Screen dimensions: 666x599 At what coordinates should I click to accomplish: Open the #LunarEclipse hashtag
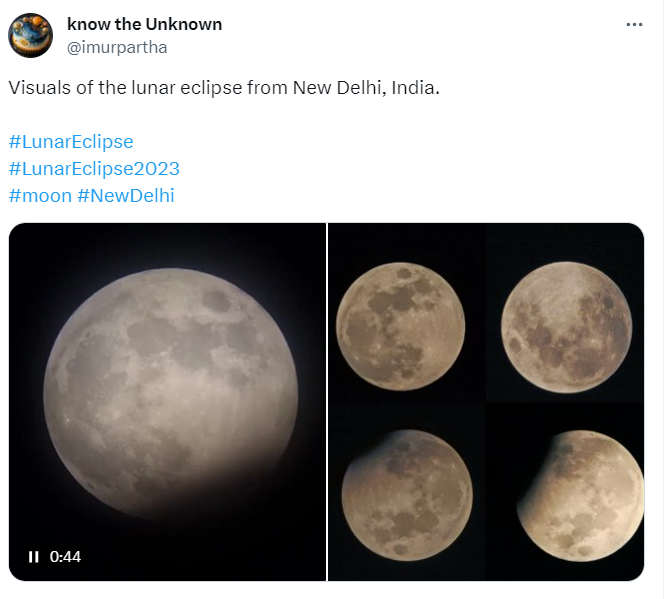70,141
